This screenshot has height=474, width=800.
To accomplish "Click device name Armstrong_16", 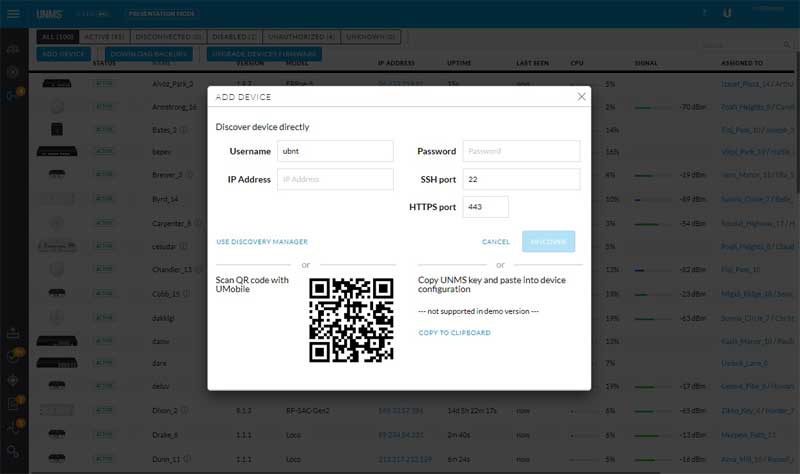I will click(x=174, y=107).
